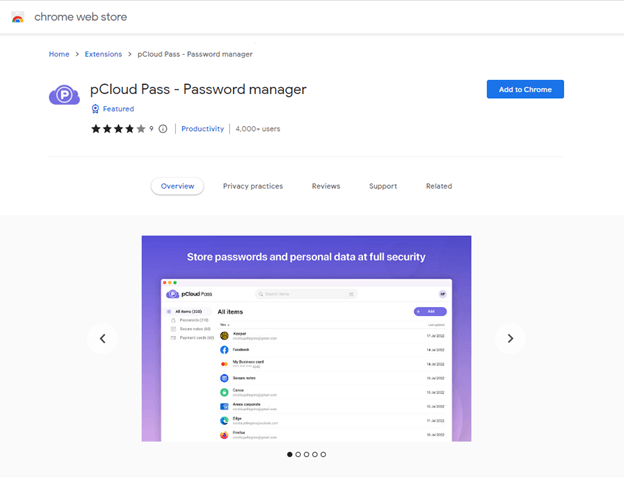Switch to the Support tab
The image size is (624, 477).
coord(383,186)
